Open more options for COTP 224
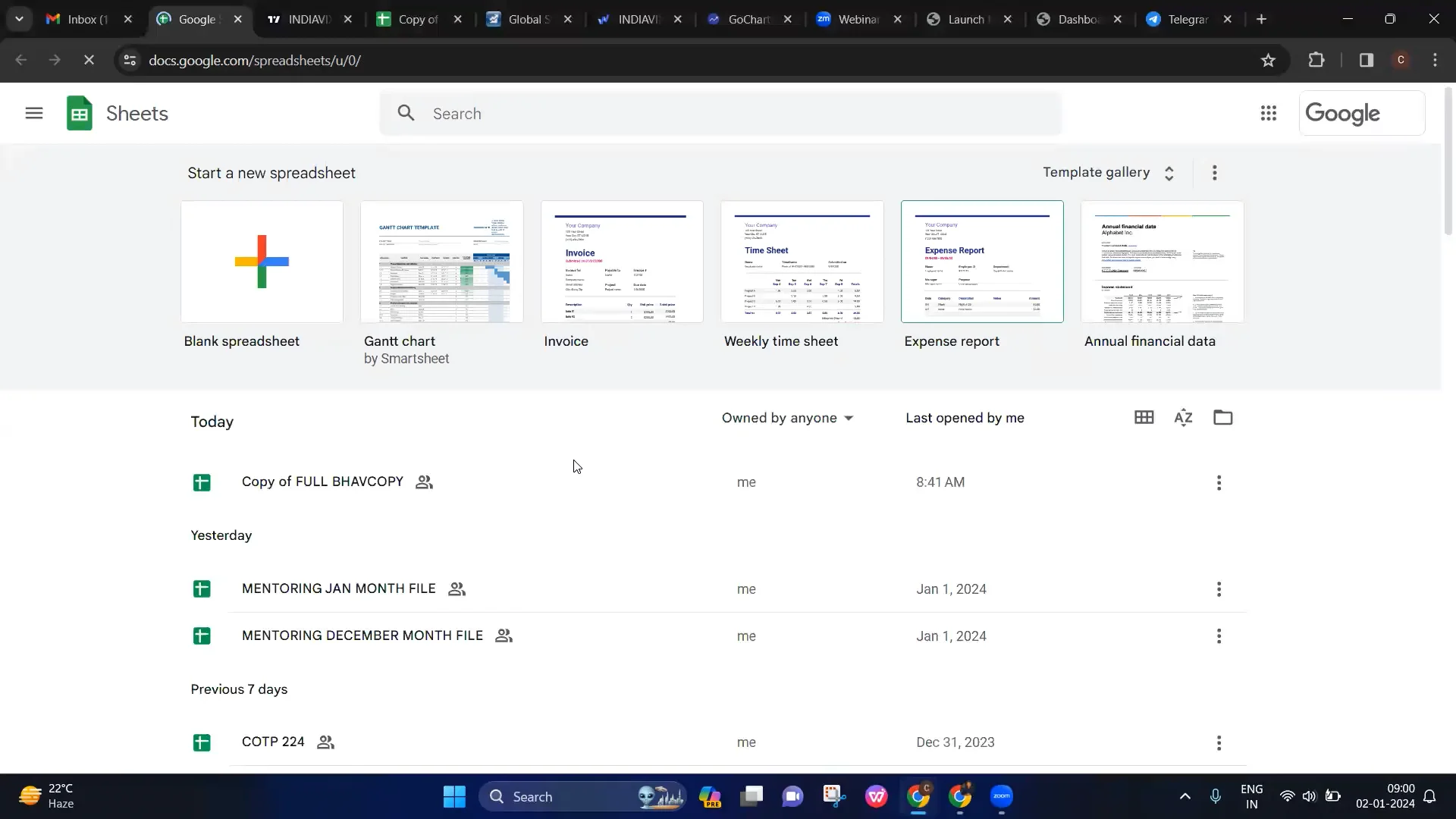The height and width of the screenshot is (819, 1456). [1219, 743]
